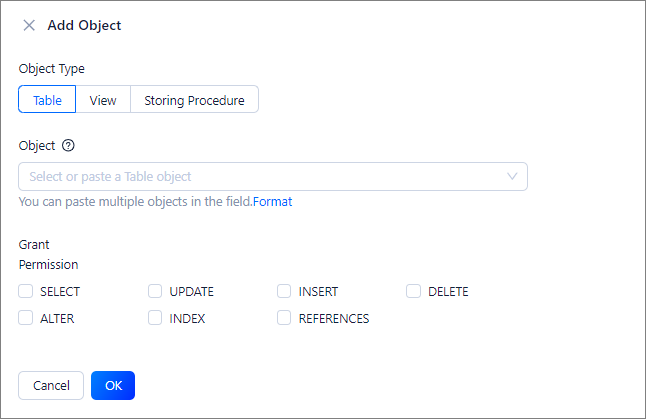Image resolution: width=646 pixels, height=419 pixels.
Task: Enable the INDEX permission
Action: click(155, 318)
